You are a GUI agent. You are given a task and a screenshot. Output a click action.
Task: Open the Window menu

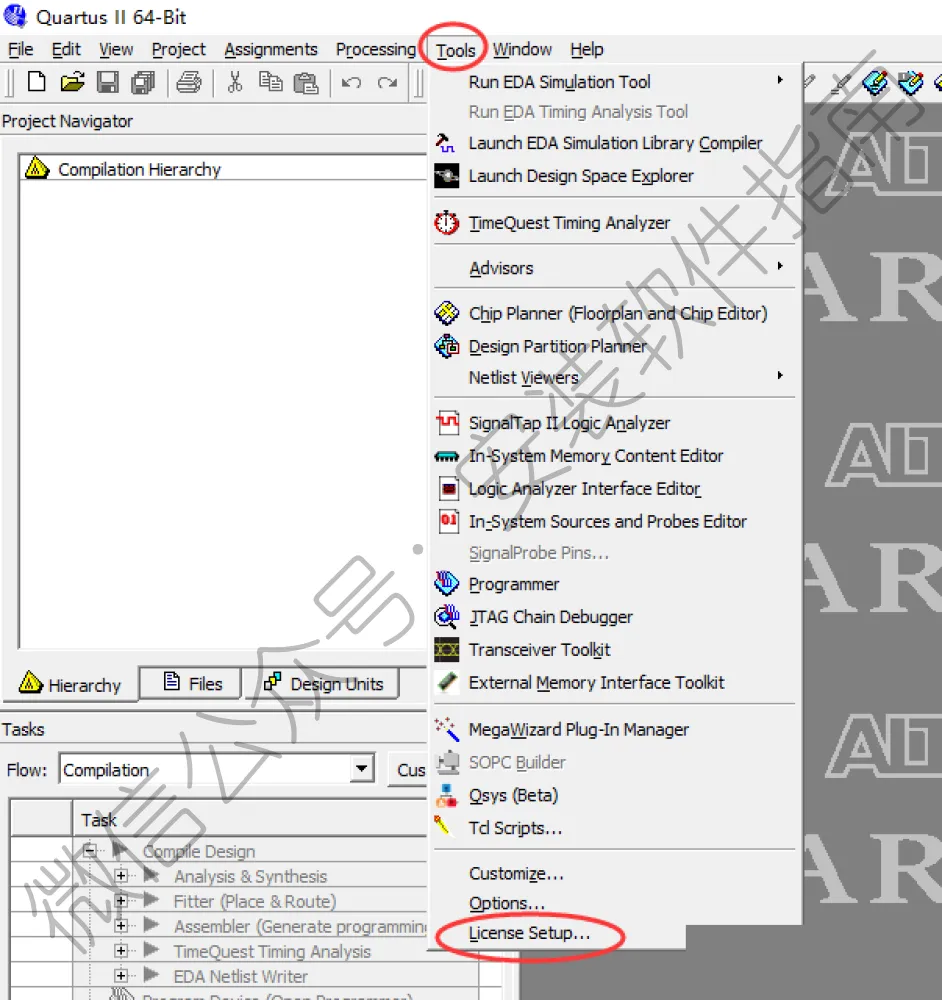pyautogui.click(x=522, y=49)
